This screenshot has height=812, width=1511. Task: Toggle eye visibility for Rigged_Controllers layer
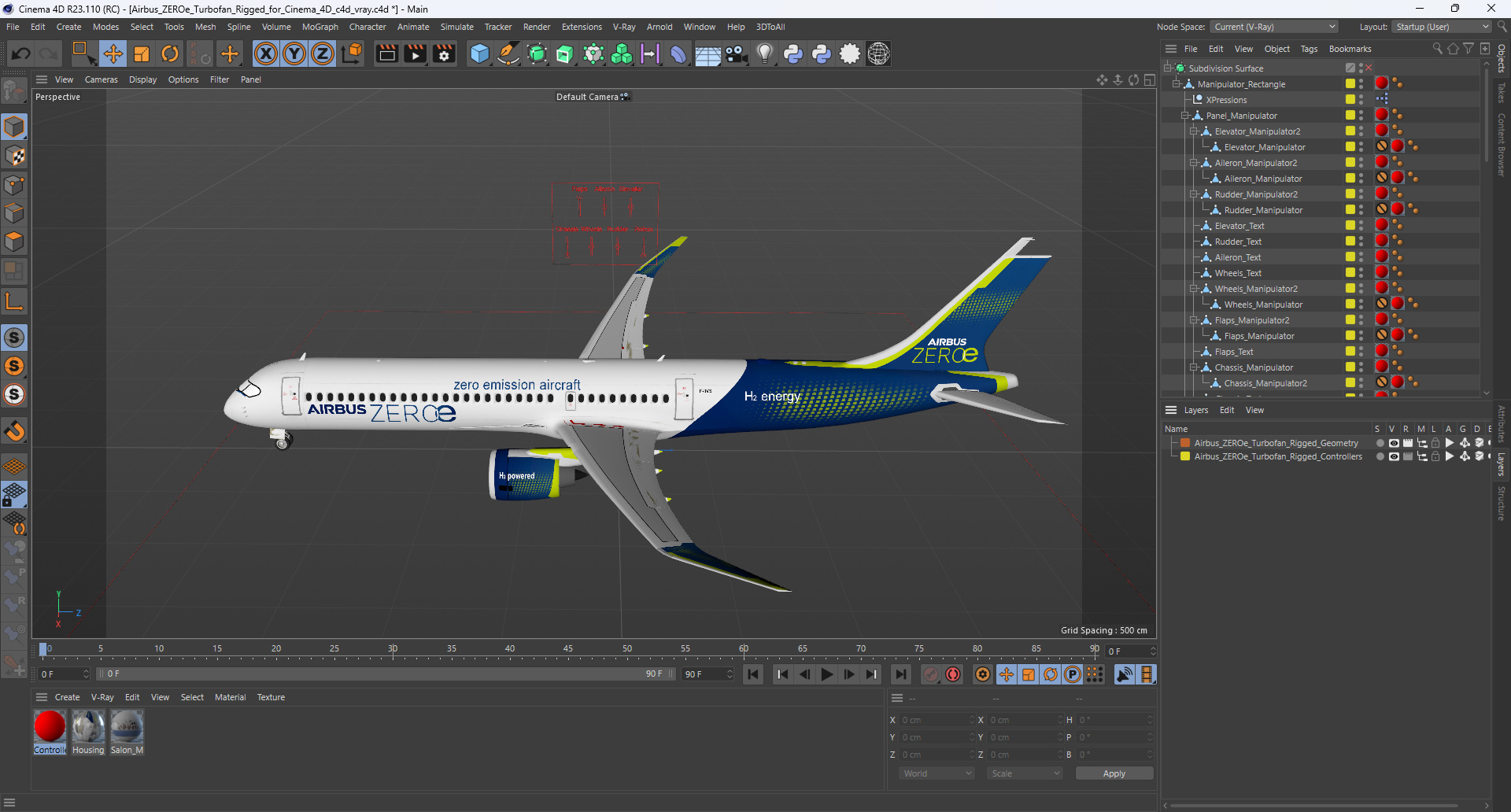pos(1394,456)
